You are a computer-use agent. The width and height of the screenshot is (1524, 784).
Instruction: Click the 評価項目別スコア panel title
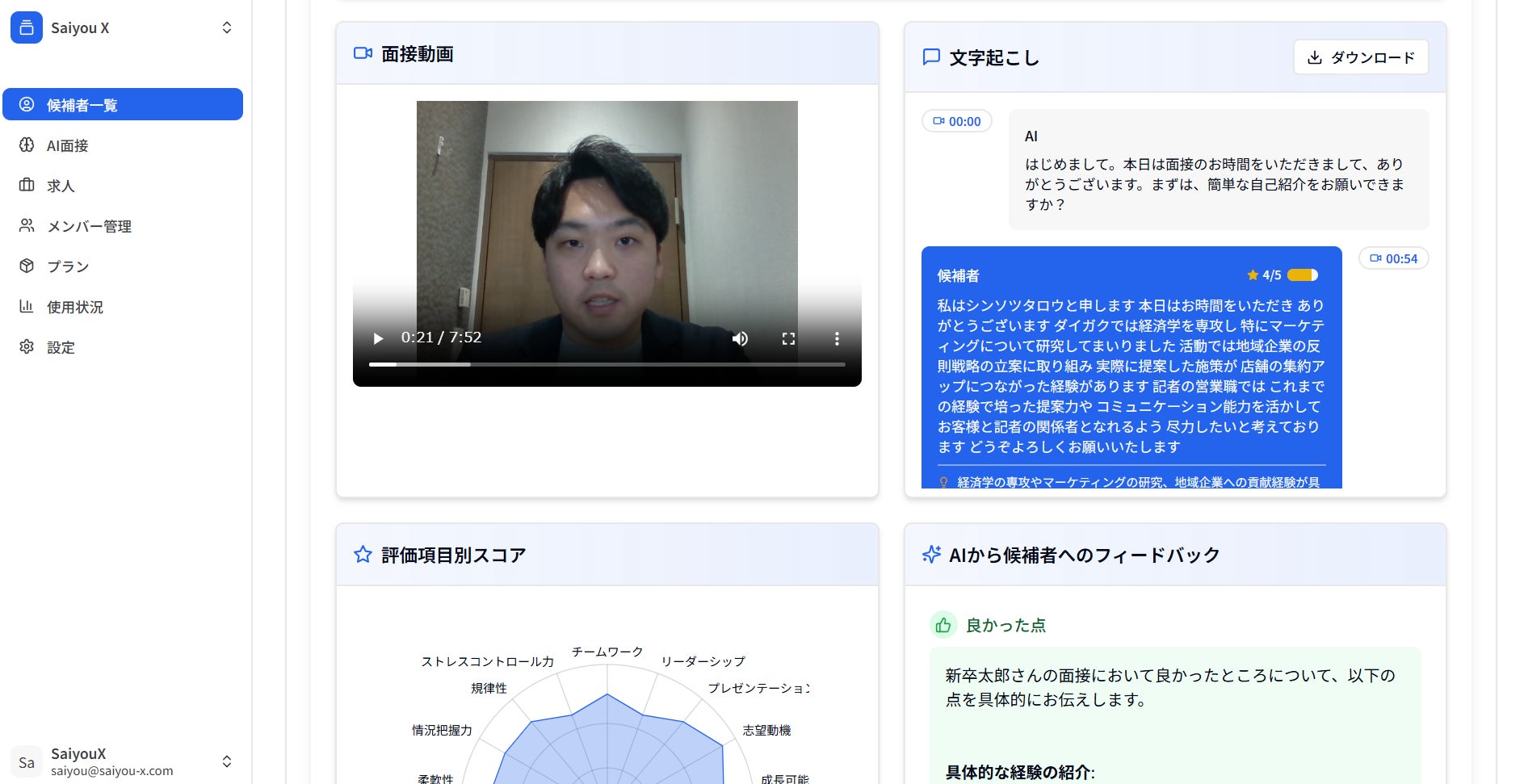pos(454,556)
